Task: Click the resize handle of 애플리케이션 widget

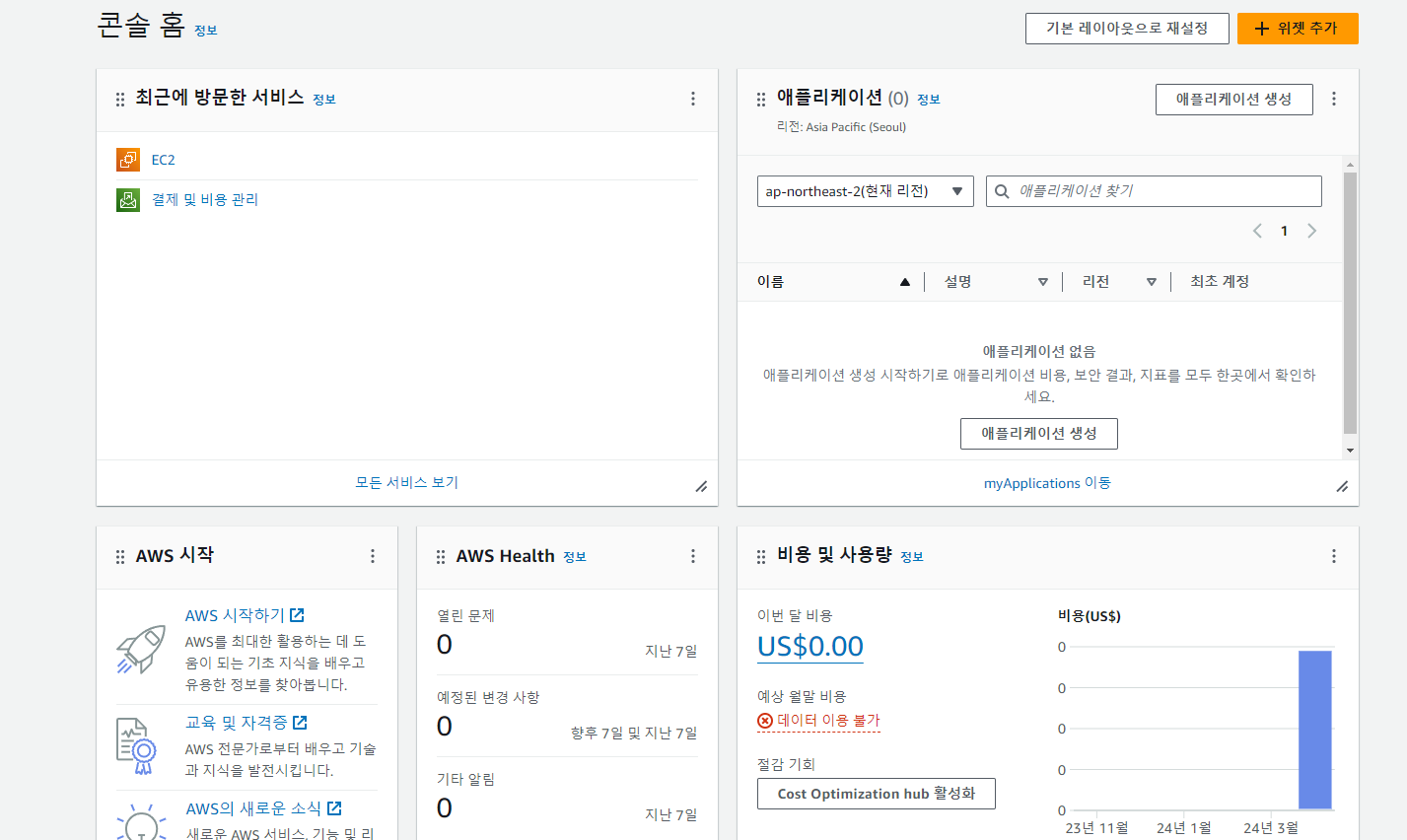Action: tap(1343, 486)
